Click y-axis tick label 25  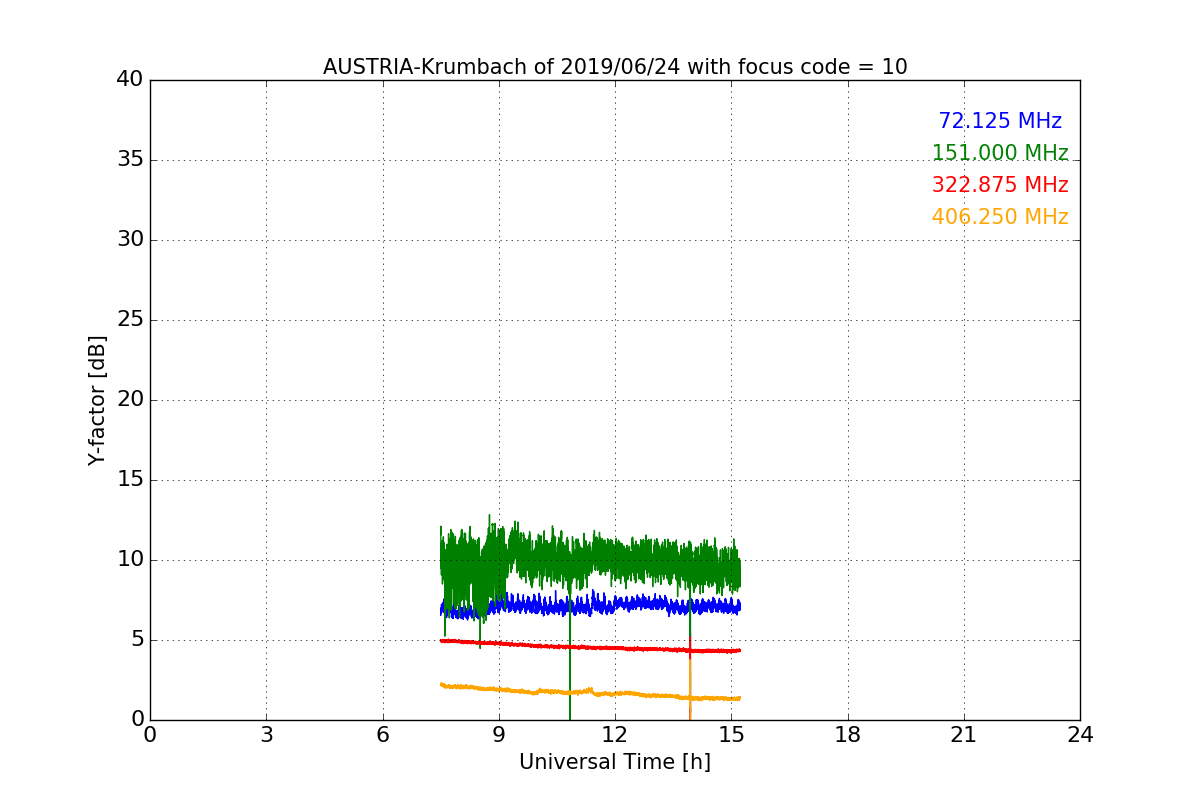(130, 320)
